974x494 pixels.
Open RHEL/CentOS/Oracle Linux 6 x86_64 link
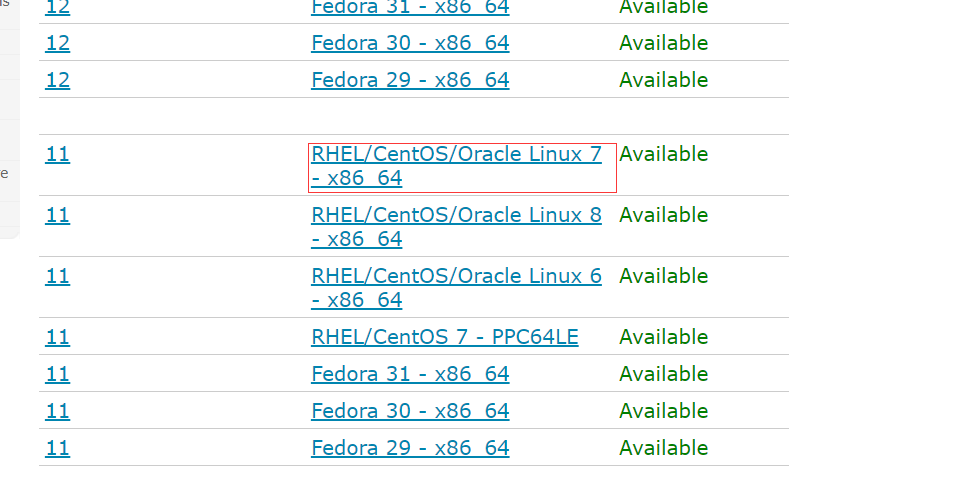457,288
